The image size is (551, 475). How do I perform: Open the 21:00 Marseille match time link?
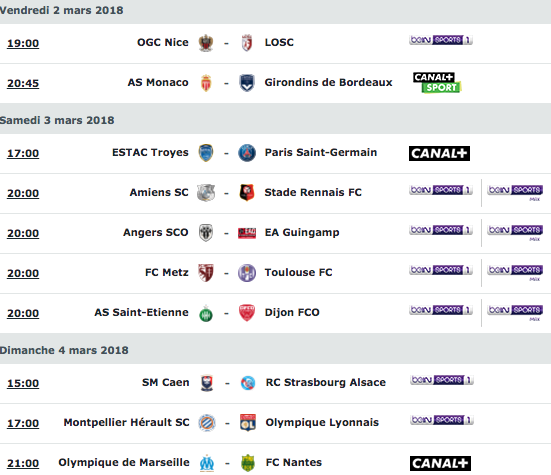pos(23,463)
